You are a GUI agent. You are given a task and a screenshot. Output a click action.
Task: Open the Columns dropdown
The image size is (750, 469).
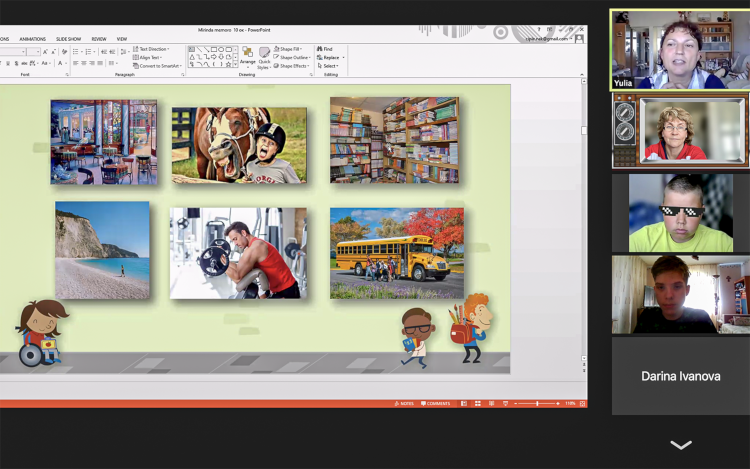(113, 63)
